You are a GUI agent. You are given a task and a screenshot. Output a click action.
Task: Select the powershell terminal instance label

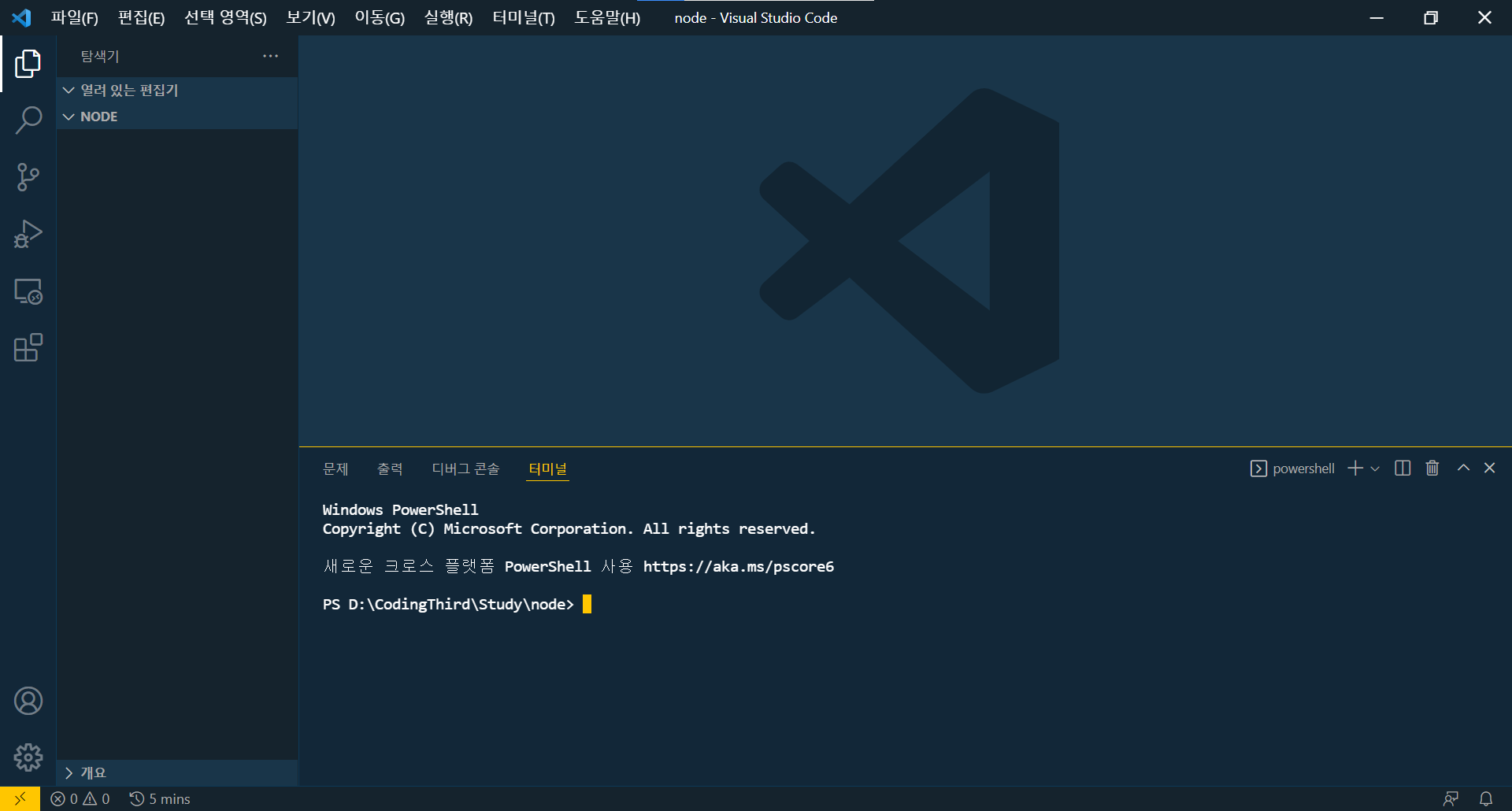tap(1292, 468)
